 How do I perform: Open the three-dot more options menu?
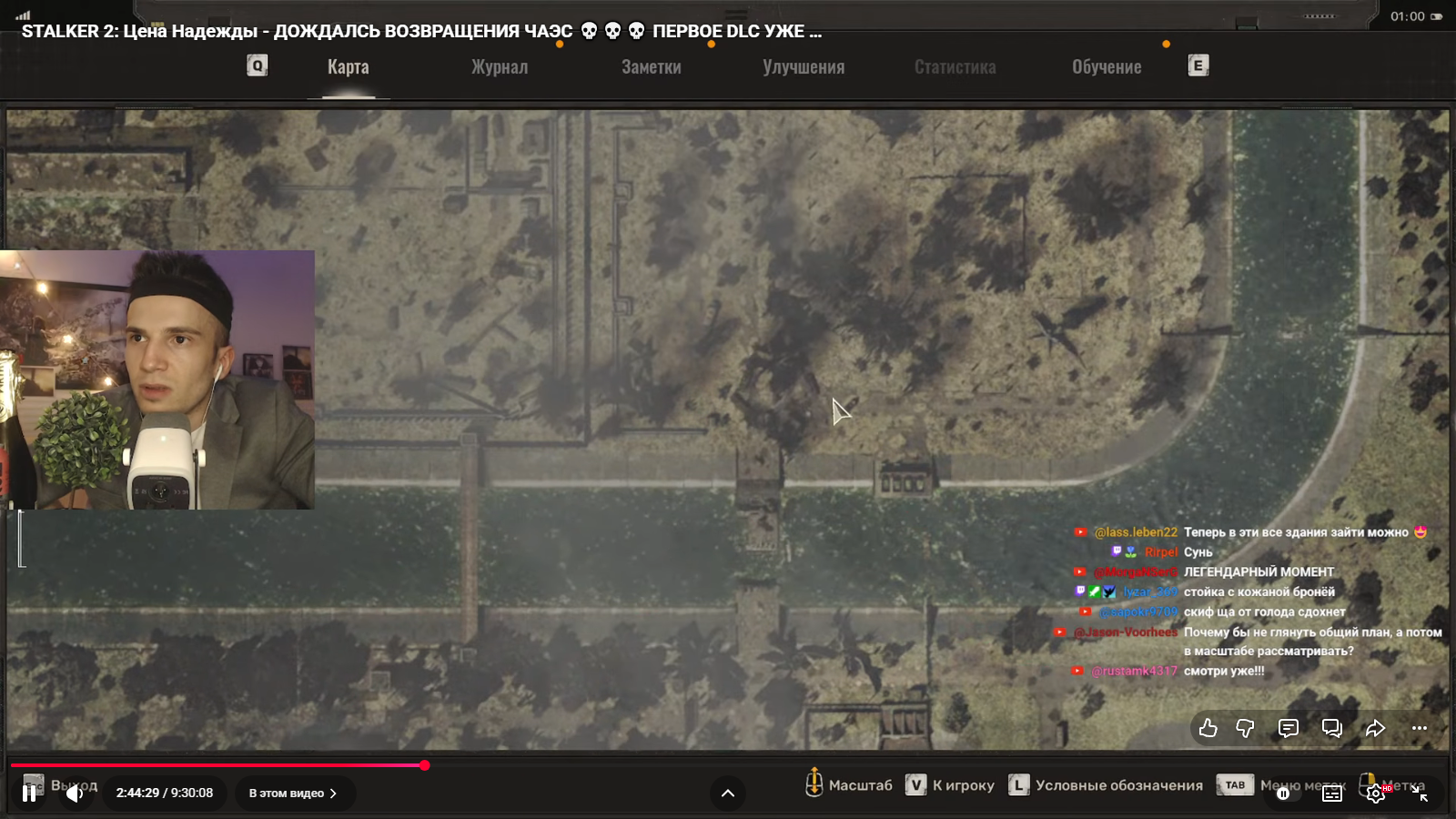point(1420,728)
